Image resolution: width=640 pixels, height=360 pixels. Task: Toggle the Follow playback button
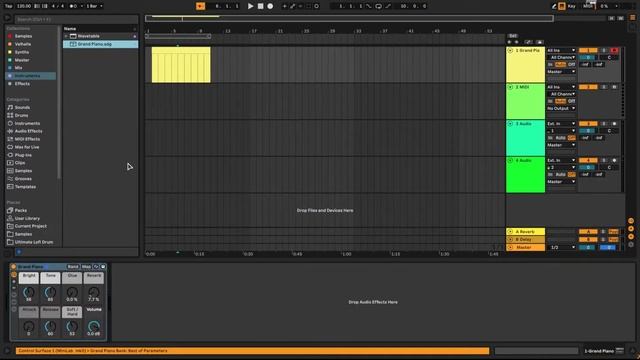coord(200,6)
